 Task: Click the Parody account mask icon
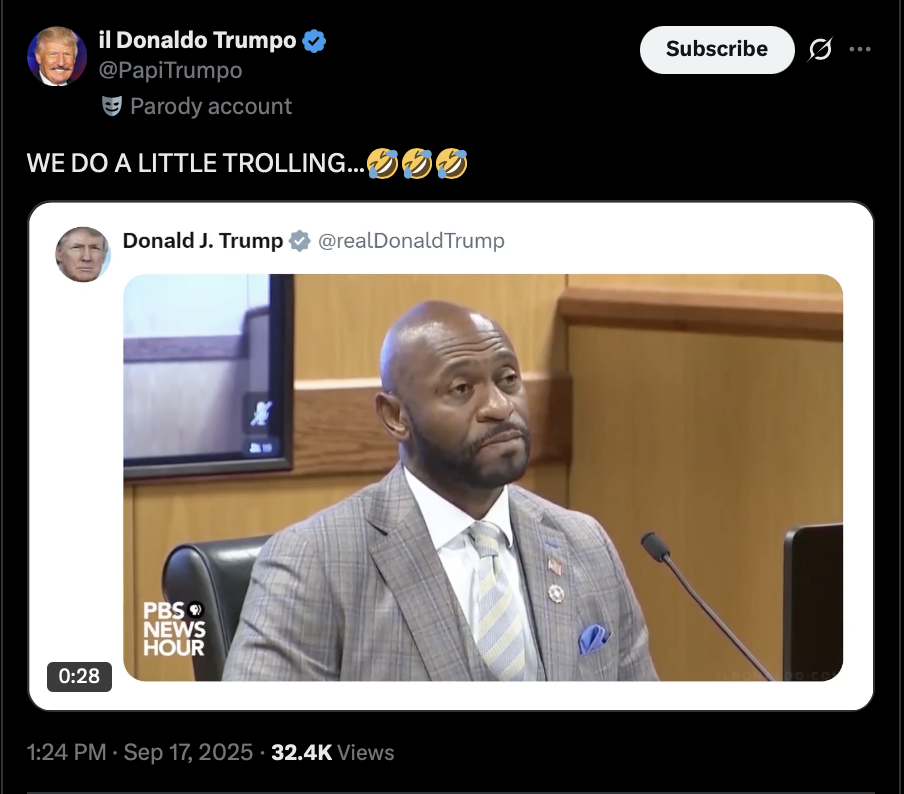(112, 106)
